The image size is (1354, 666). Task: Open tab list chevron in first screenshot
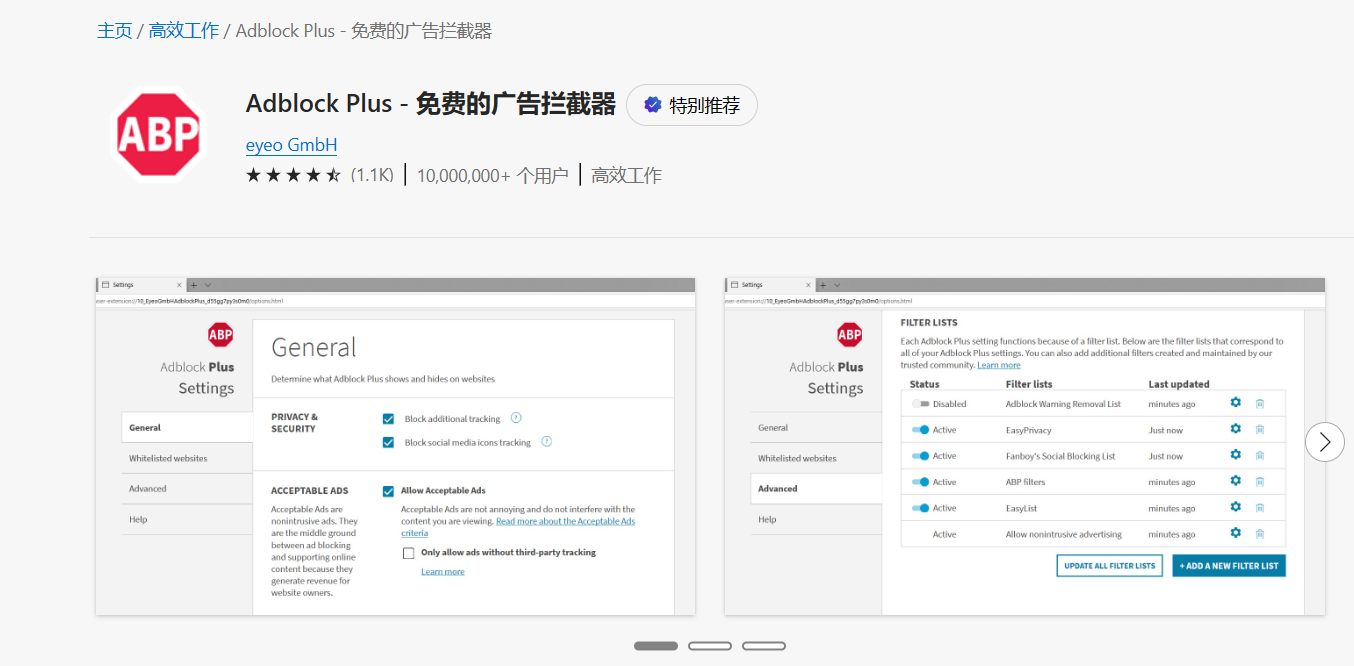coord(208,285)
